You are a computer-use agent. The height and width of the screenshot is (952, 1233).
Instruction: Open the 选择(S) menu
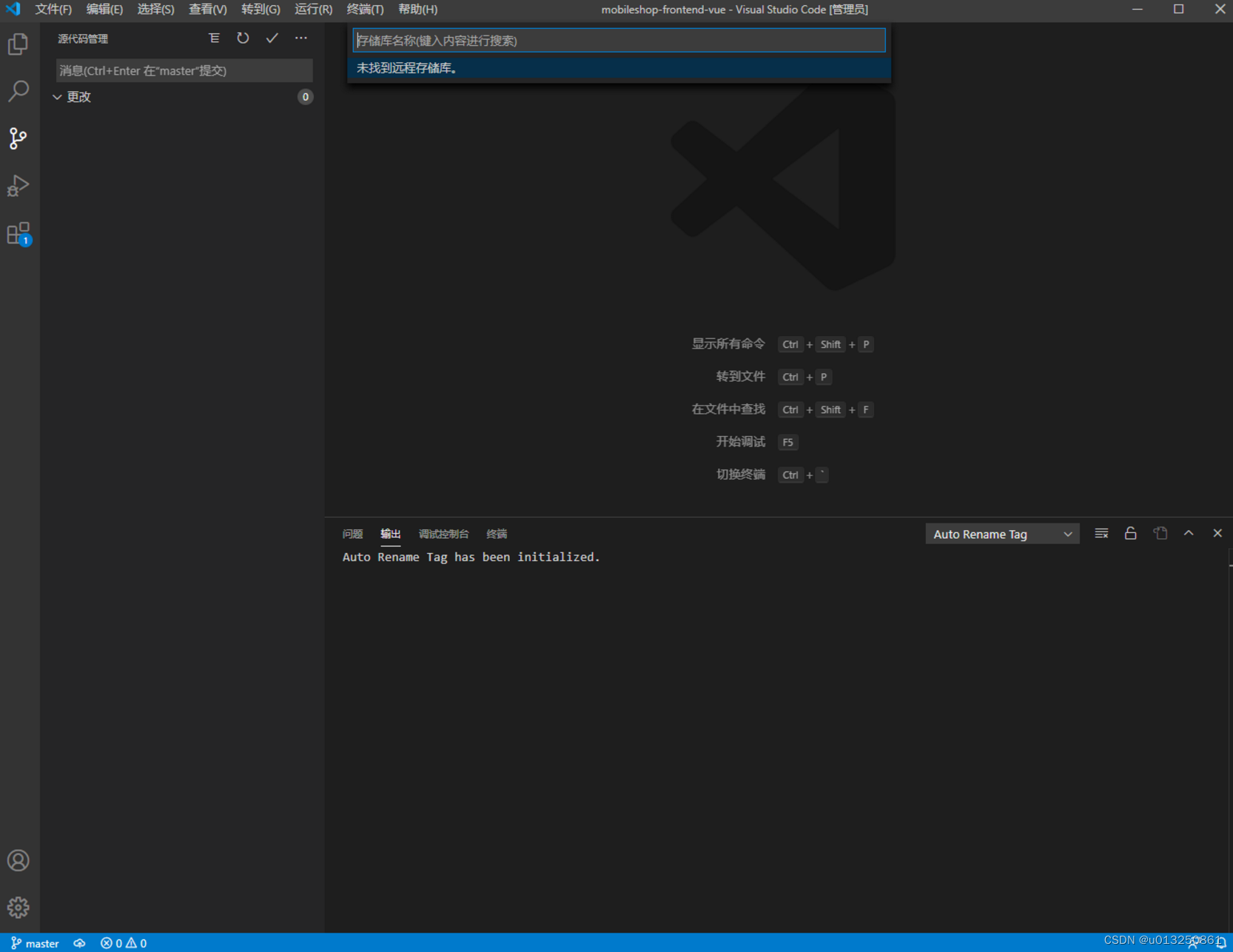click(155, 10)
